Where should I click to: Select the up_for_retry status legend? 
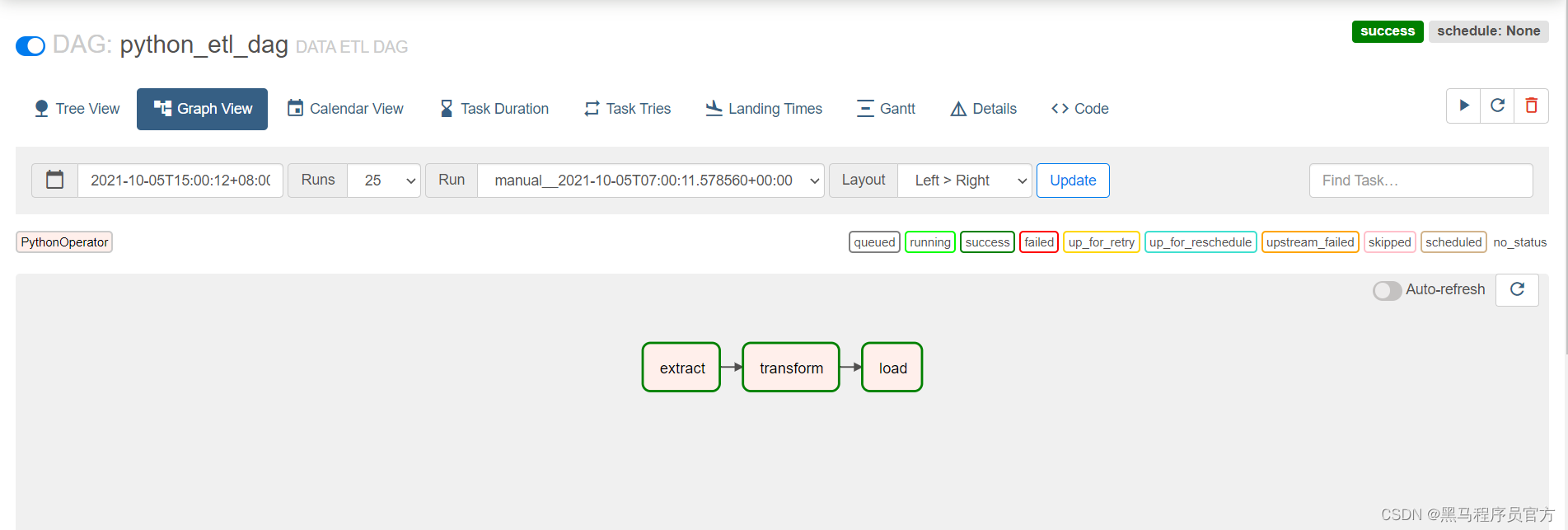[1102, 242]
